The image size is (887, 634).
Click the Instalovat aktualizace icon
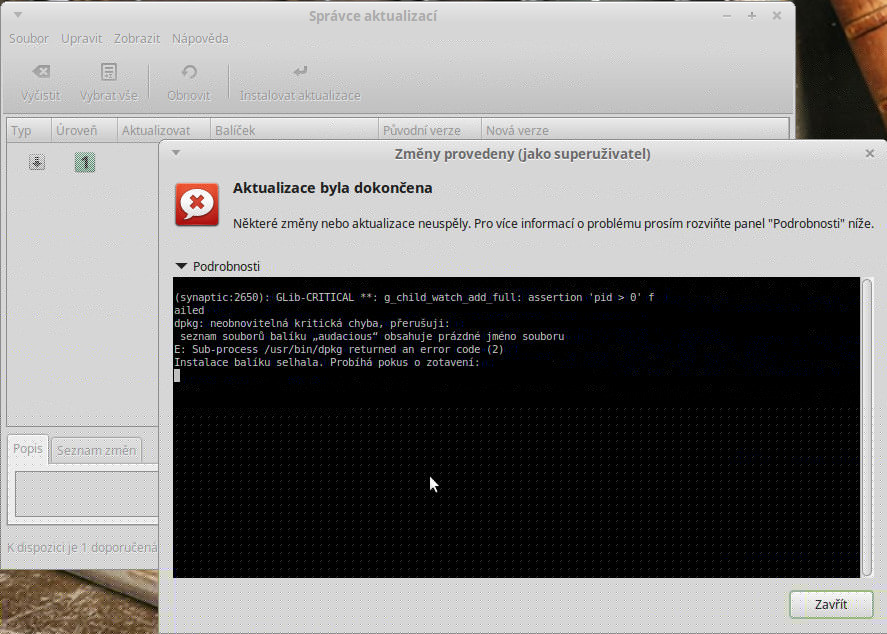[x=300, y=72]
